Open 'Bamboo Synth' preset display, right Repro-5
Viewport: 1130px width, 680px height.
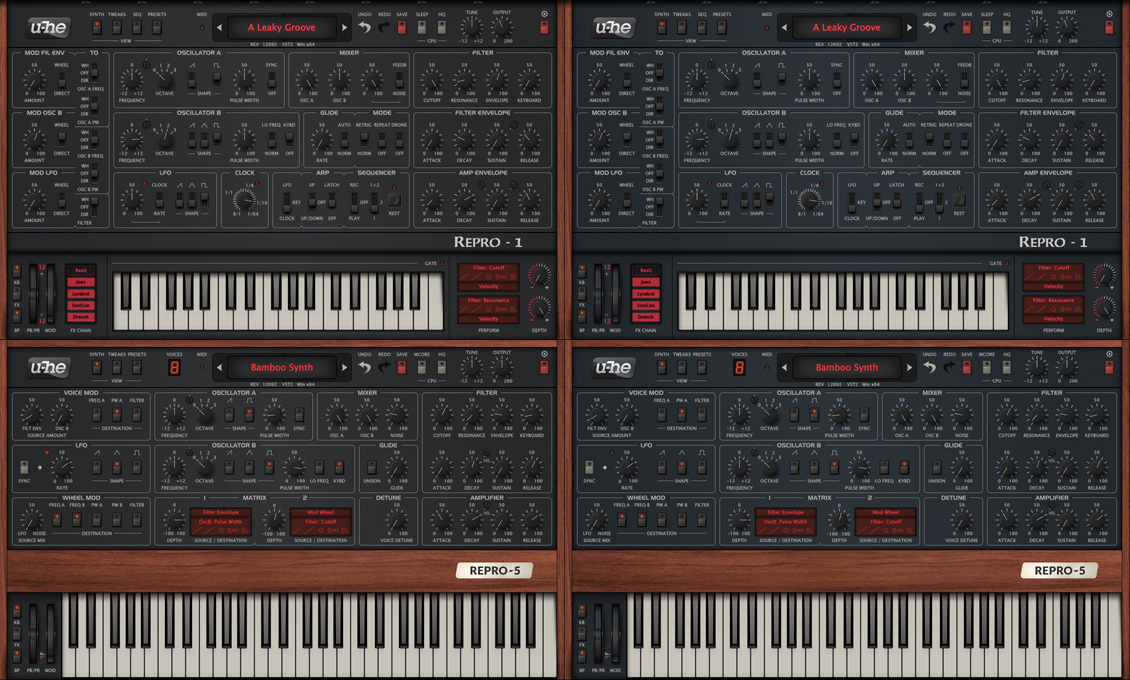[x=847, y=367]
